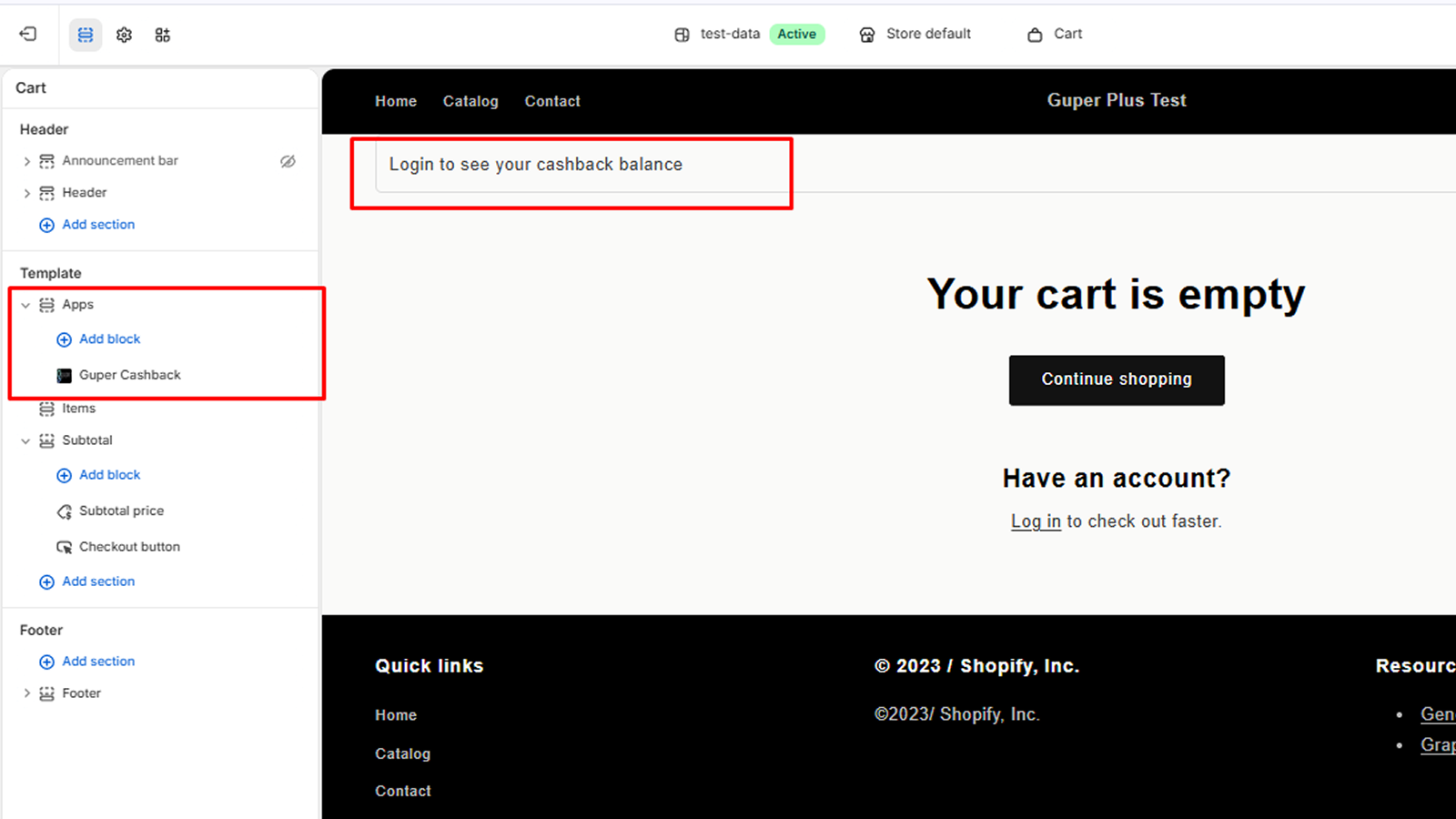Click the Active status badge
Viewport: 1456px width, 819px height.
pyautogui.click(x=796, y=35)
